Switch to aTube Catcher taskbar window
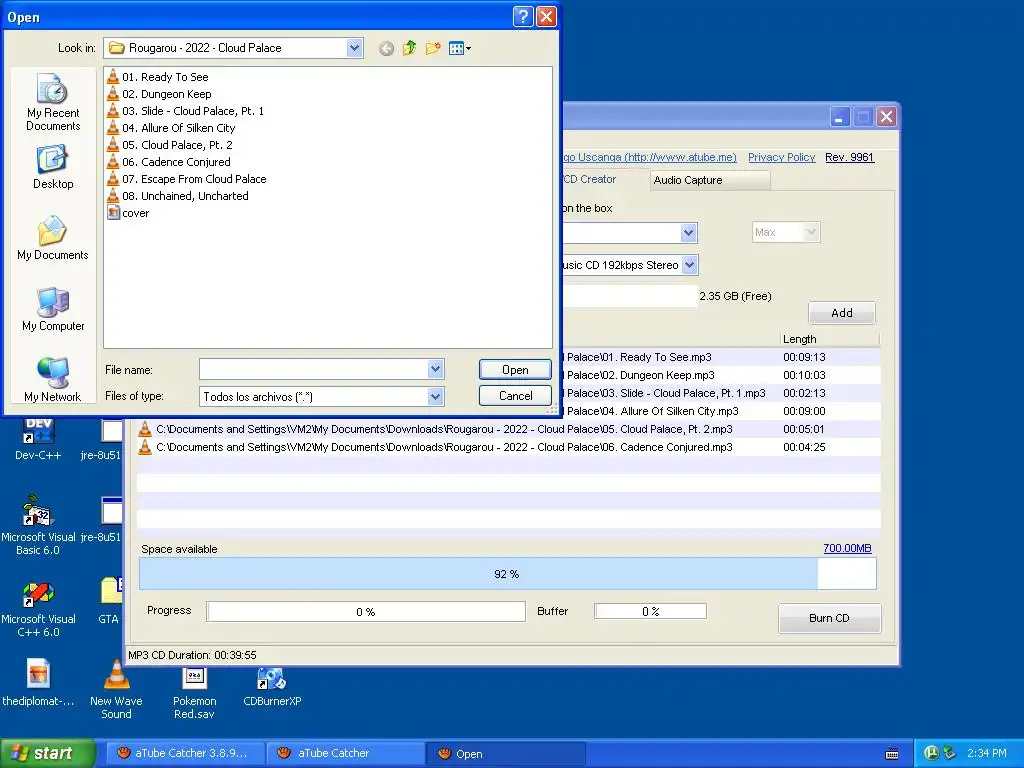Viewport: 1024px width, 768px height. (346, 753)
